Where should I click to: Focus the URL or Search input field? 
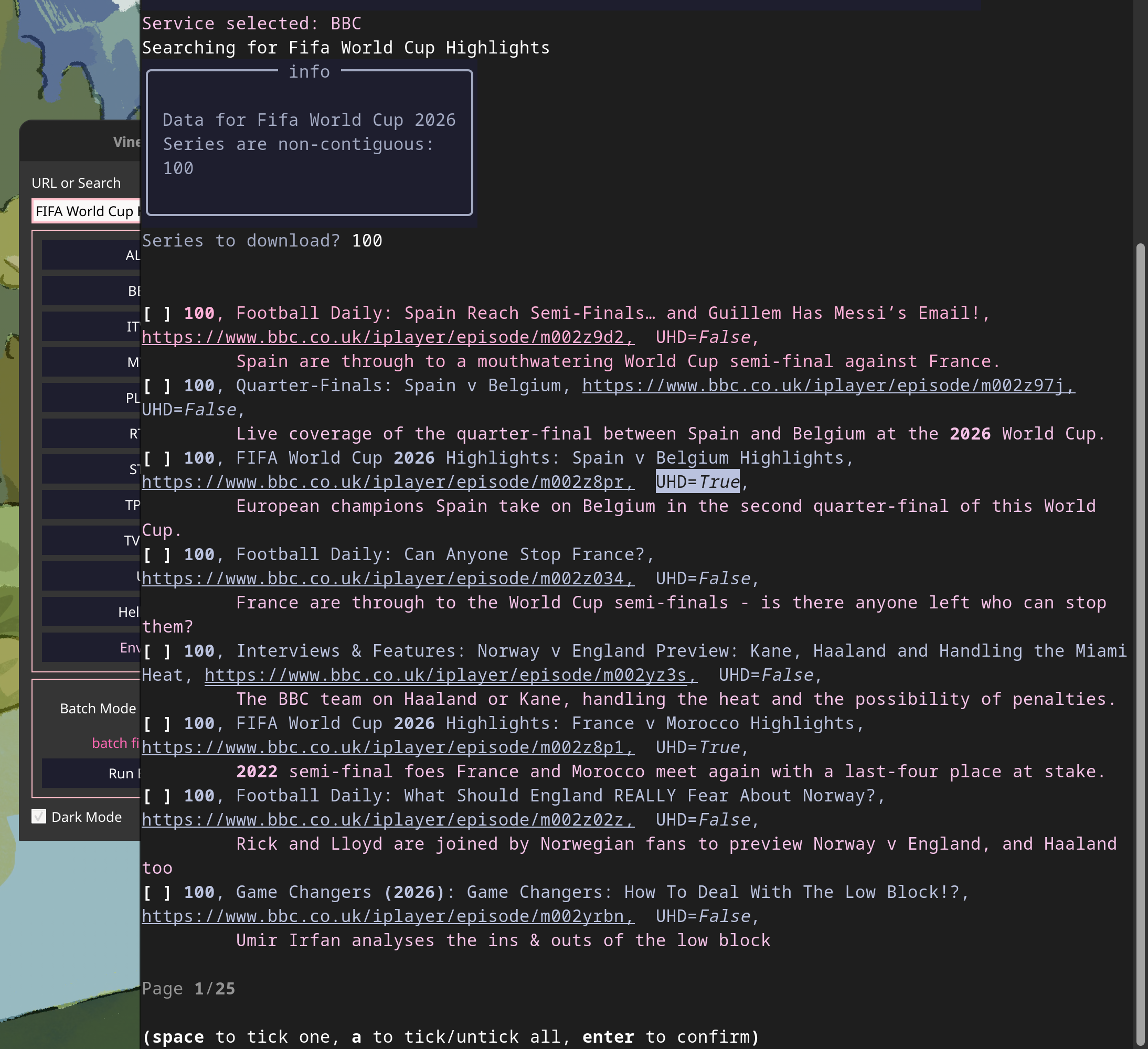point(86,211)
